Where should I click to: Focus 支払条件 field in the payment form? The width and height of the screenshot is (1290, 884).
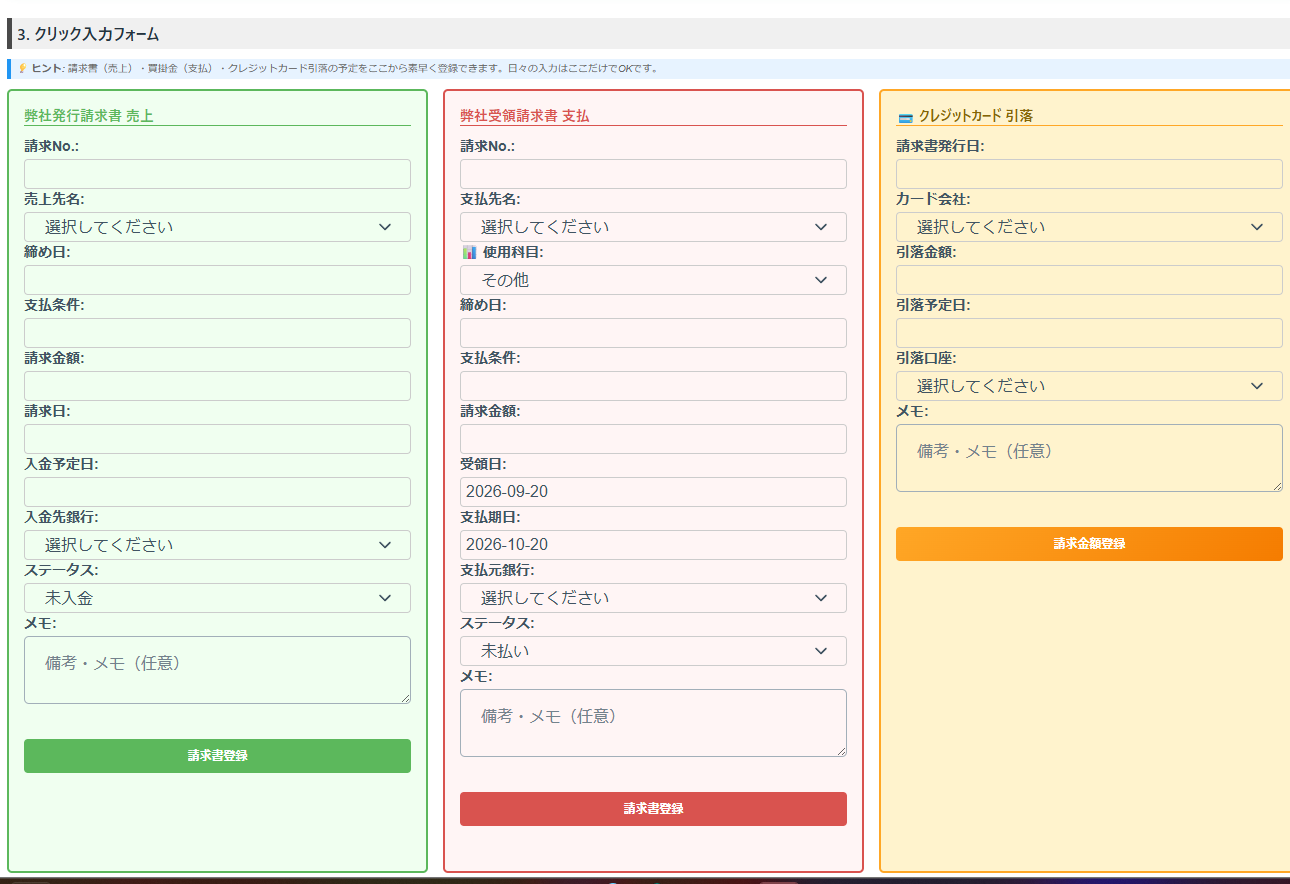coord(653,386)
